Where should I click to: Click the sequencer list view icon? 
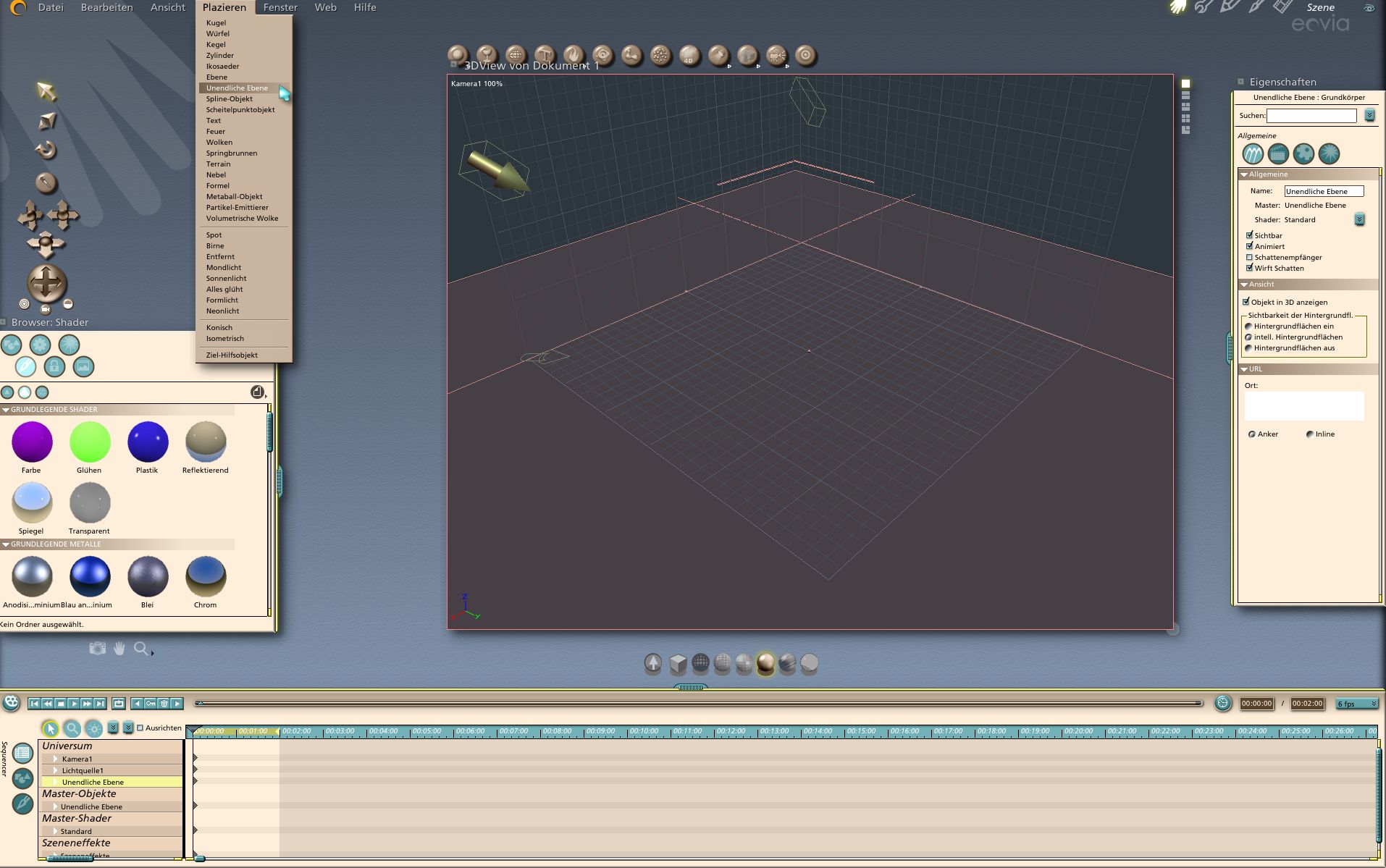click(22, 754)
